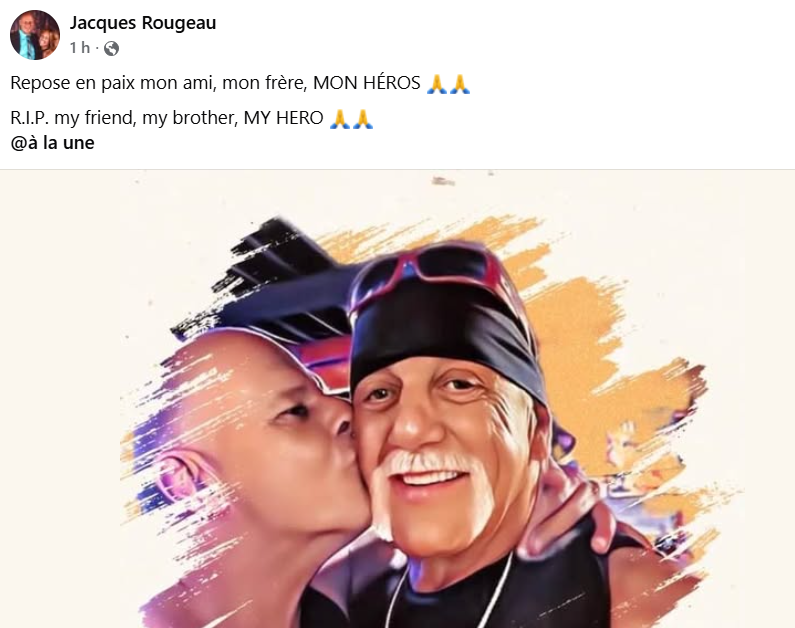Click first praying-hands emoji after MON HÉROS
This screenshot has height=628, width=795.
click(437, 84)
